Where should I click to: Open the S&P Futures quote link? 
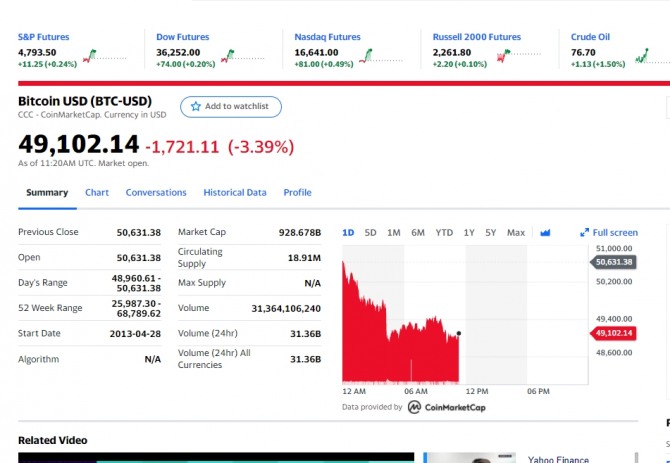tap(43, 37)
